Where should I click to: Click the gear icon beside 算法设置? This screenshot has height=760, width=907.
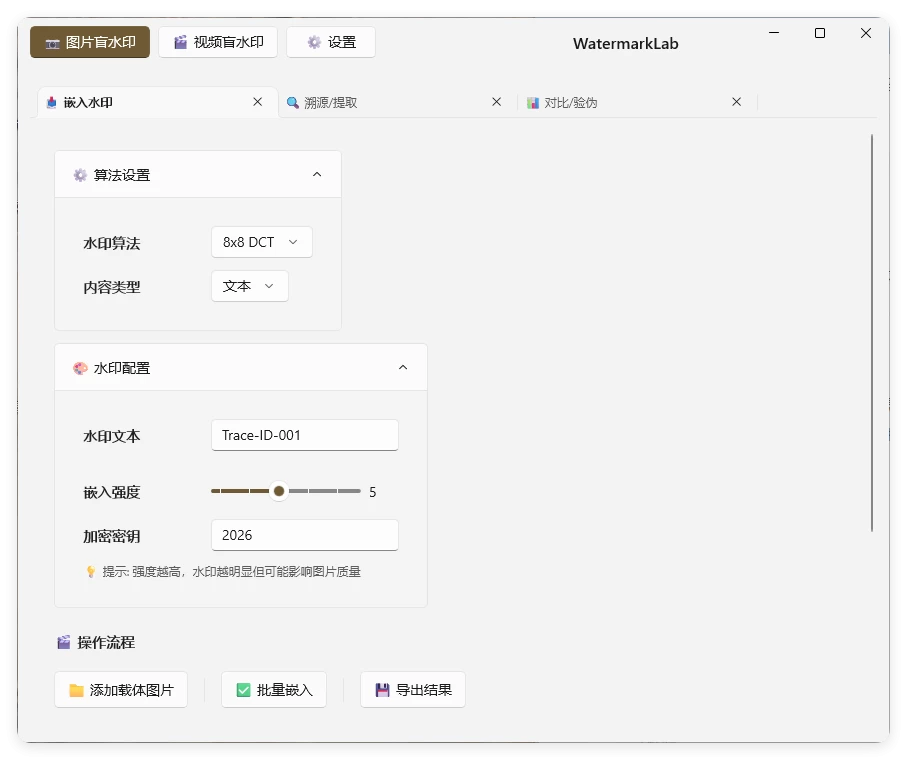pos(79,174)
